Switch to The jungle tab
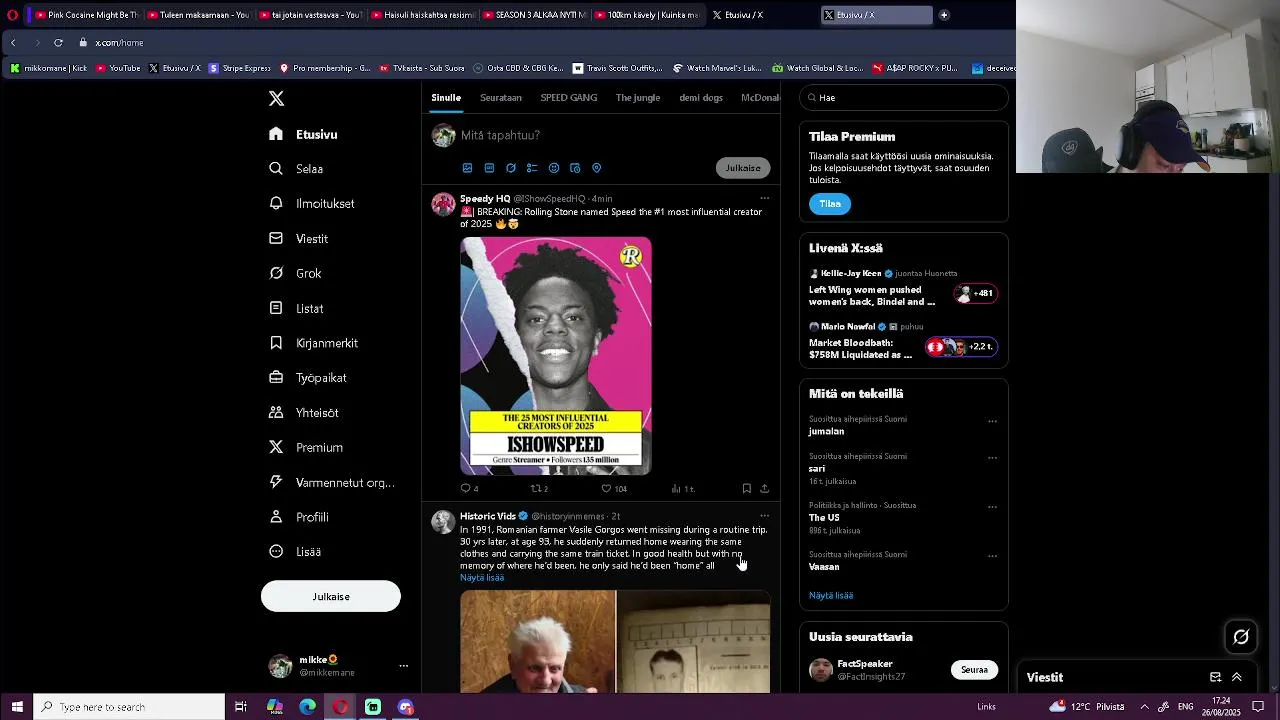The width and height of the screenshot is (1280, 720). (638, 98)
